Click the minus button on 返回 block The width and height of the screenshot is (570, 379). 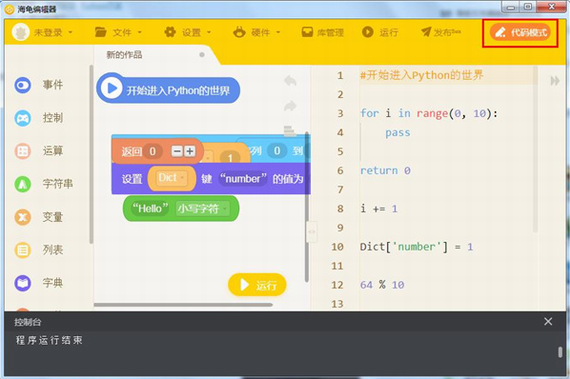[177, 151]
